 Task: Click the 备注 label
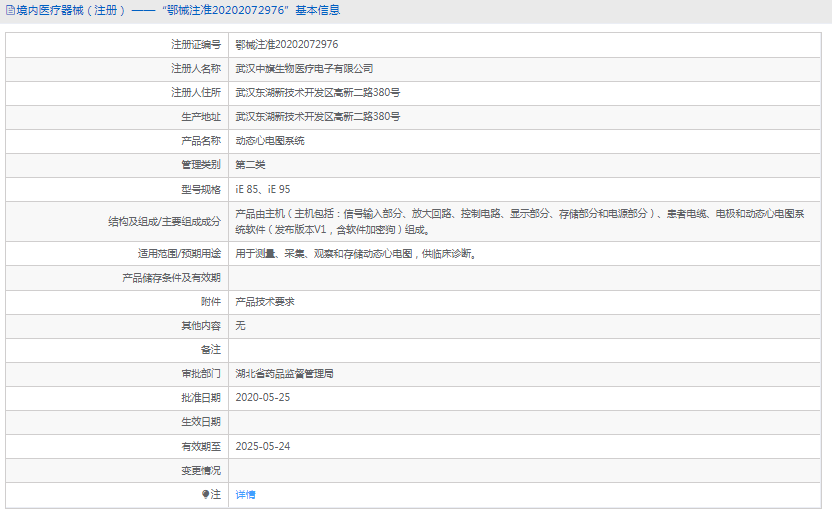(x=210, y=349)
